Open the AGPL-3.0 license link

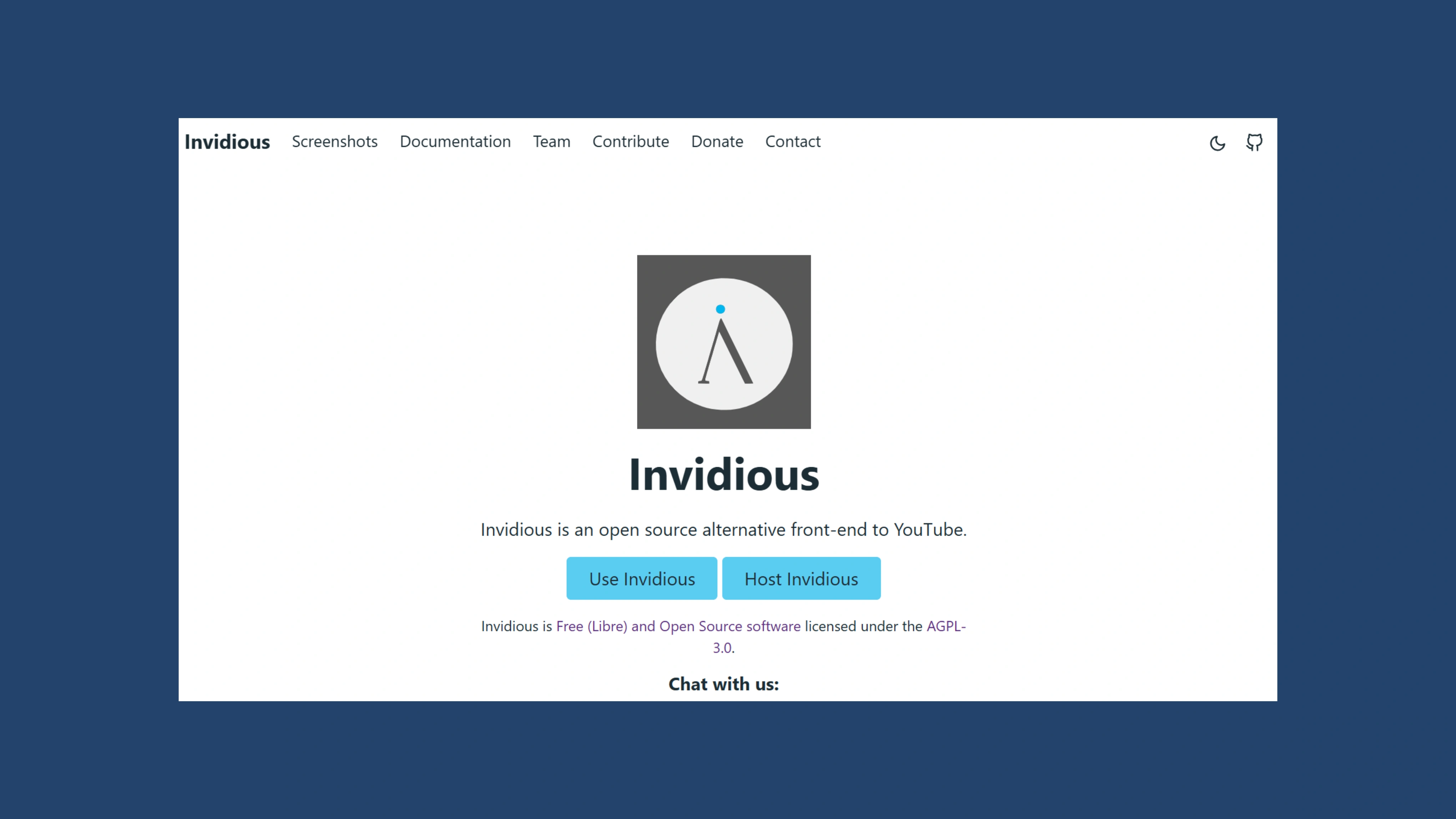(x=946, y=626)
